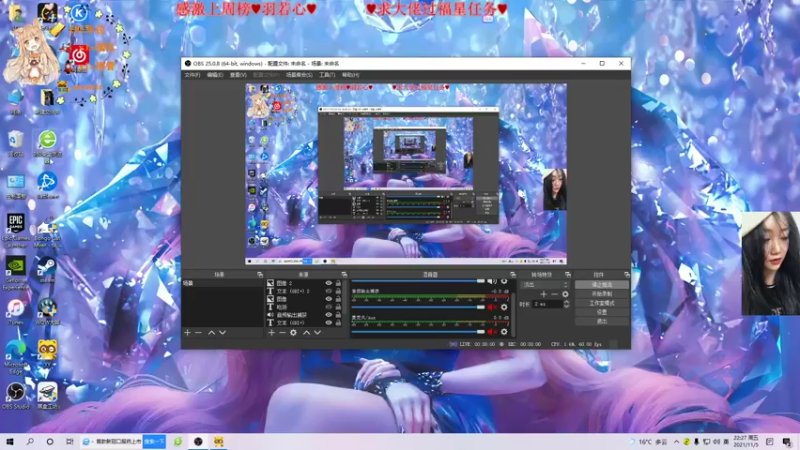Enable 工作室模式 studio mode
The height and width of the screenshot is (450, 800).
tap(602, 303)
